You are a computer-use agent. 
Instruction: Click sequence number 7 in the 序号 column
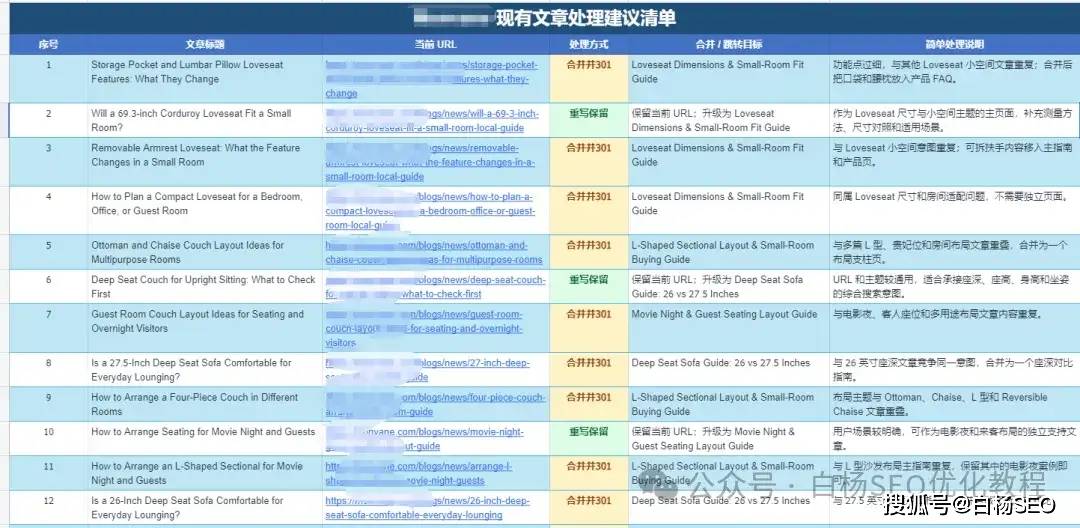48,315
